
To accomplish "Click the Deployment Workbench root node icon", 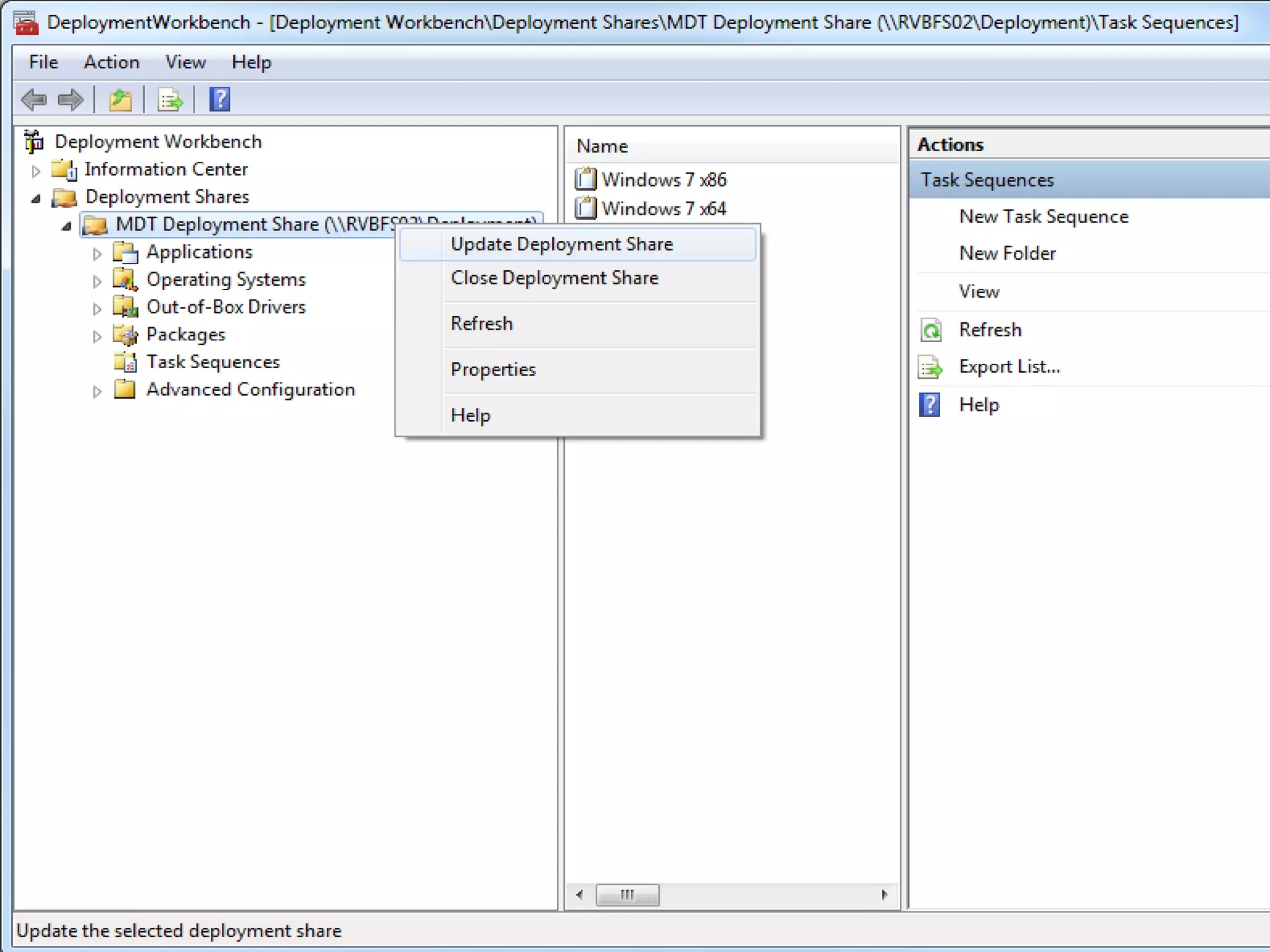I will 34,141.
